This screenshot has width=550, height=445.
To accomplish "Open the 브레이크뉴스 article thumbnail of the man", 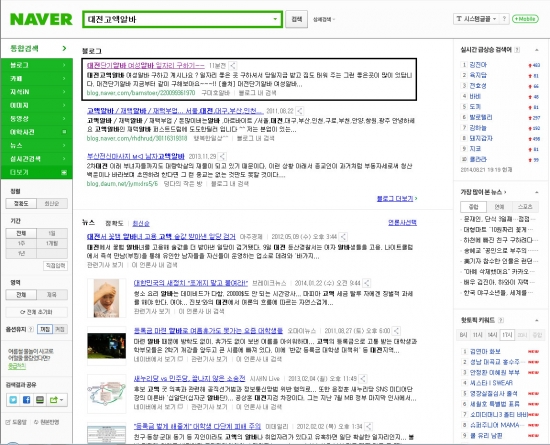I will (107, 298).
